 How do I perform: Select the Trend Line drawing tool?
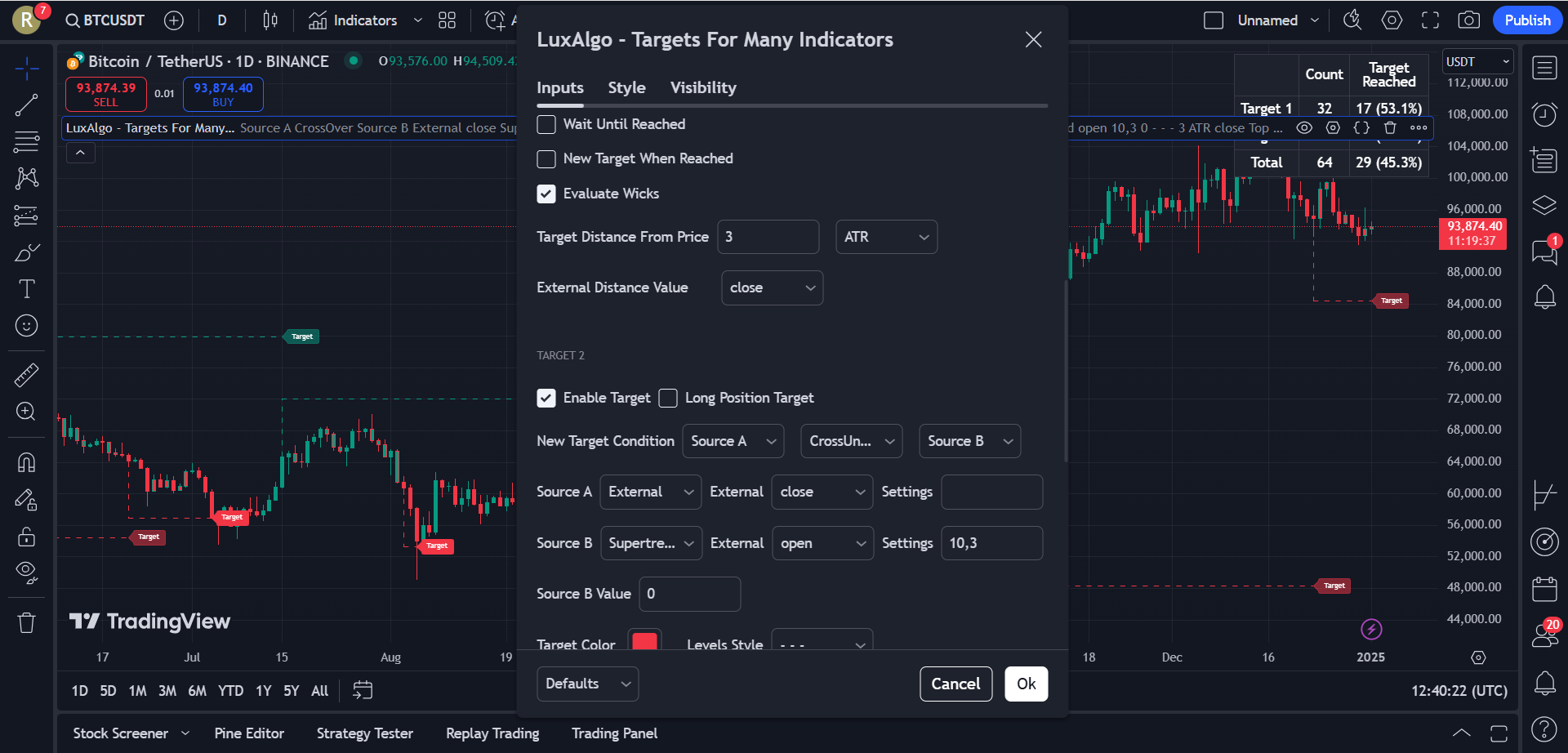coord(27,105)
